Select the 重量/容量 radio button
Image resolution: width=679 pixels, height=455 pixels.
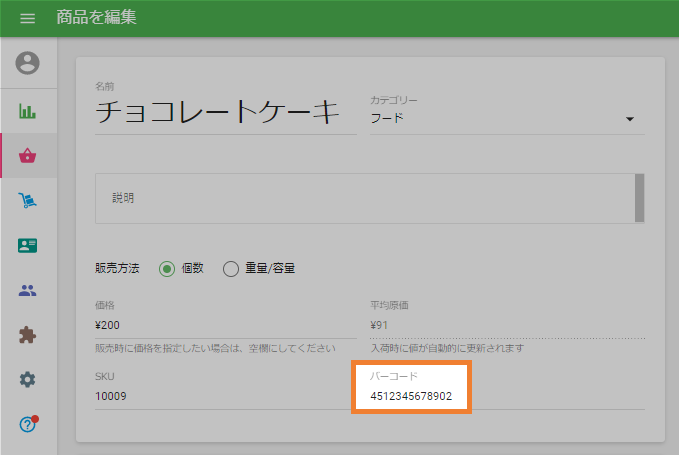tap(231, 268)
